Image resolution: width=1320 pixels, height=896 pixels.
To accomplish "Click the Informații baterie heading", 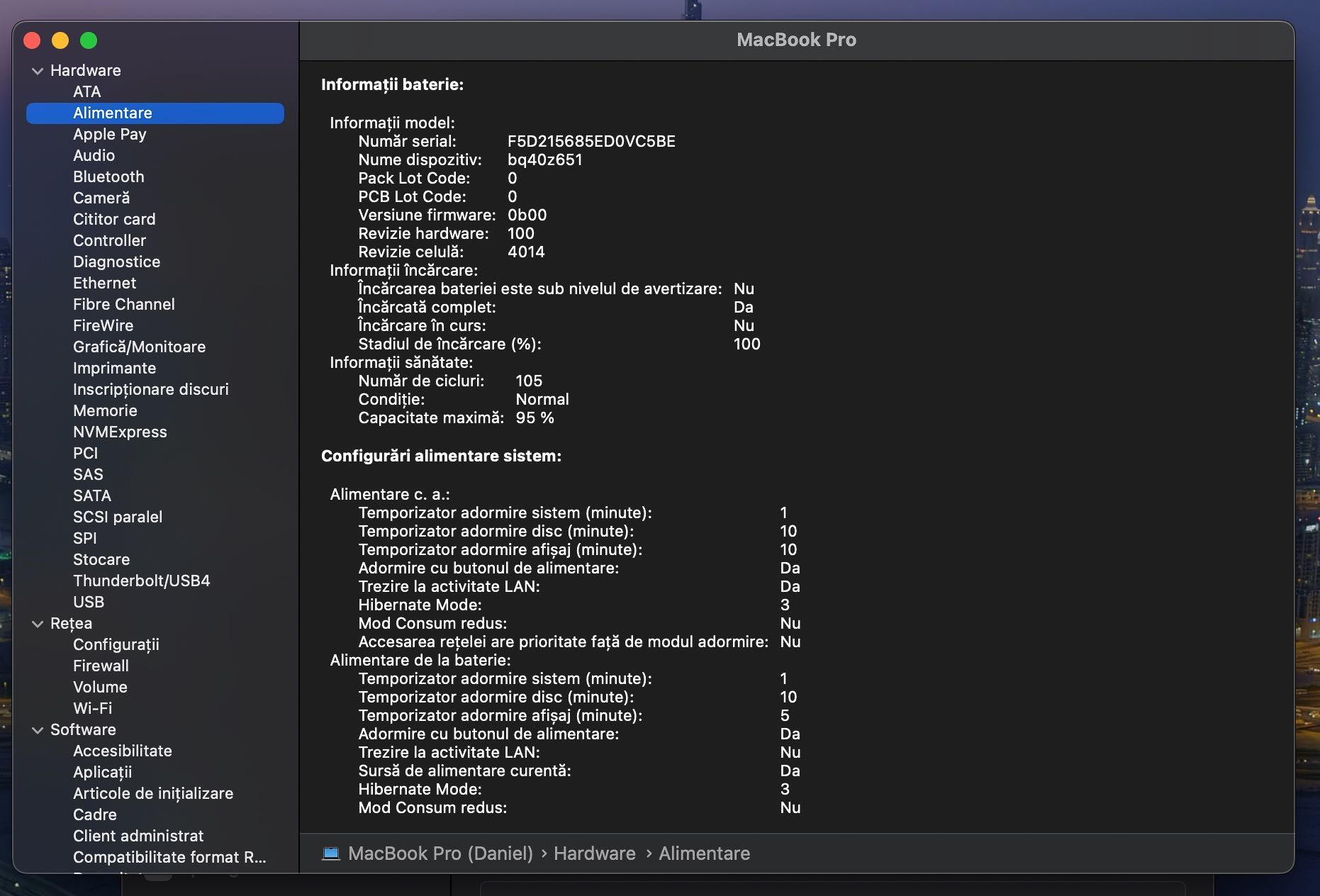I will tap(392, 84).
